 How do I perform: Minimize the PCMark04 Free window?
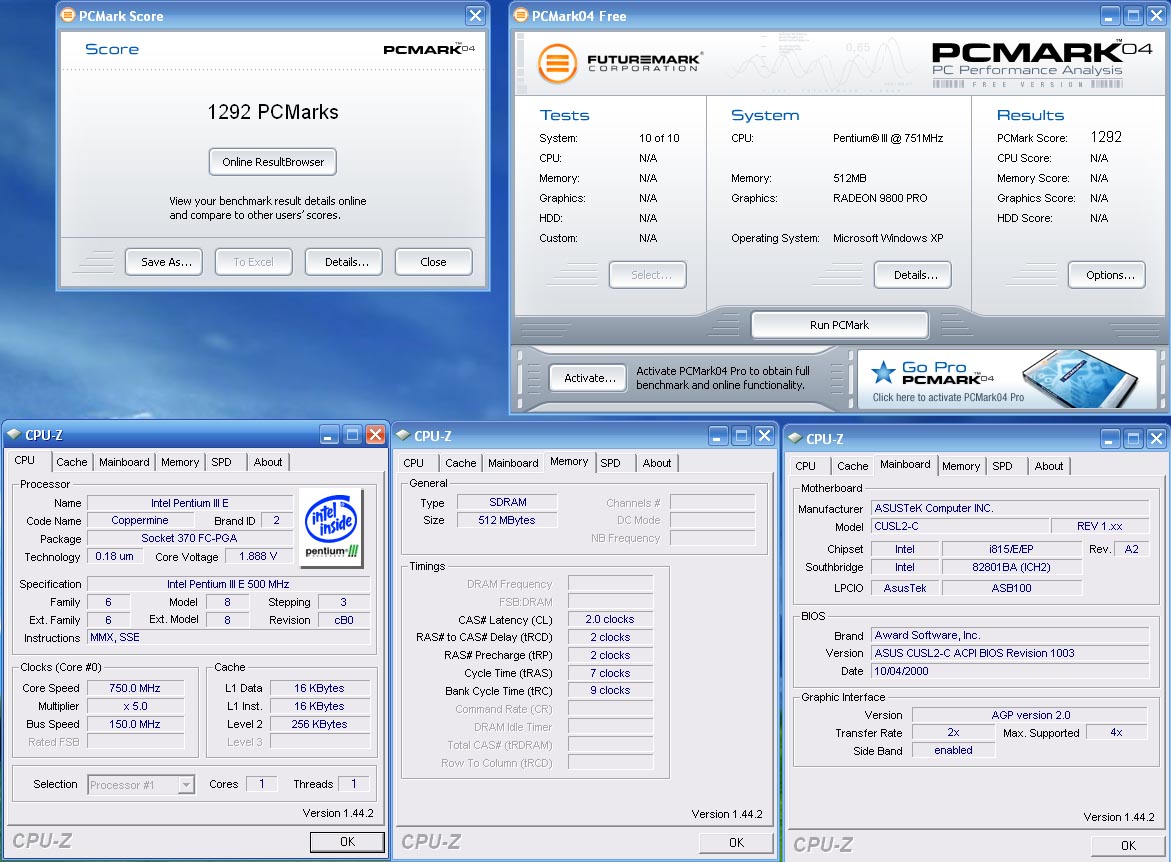pos(1110,16)
